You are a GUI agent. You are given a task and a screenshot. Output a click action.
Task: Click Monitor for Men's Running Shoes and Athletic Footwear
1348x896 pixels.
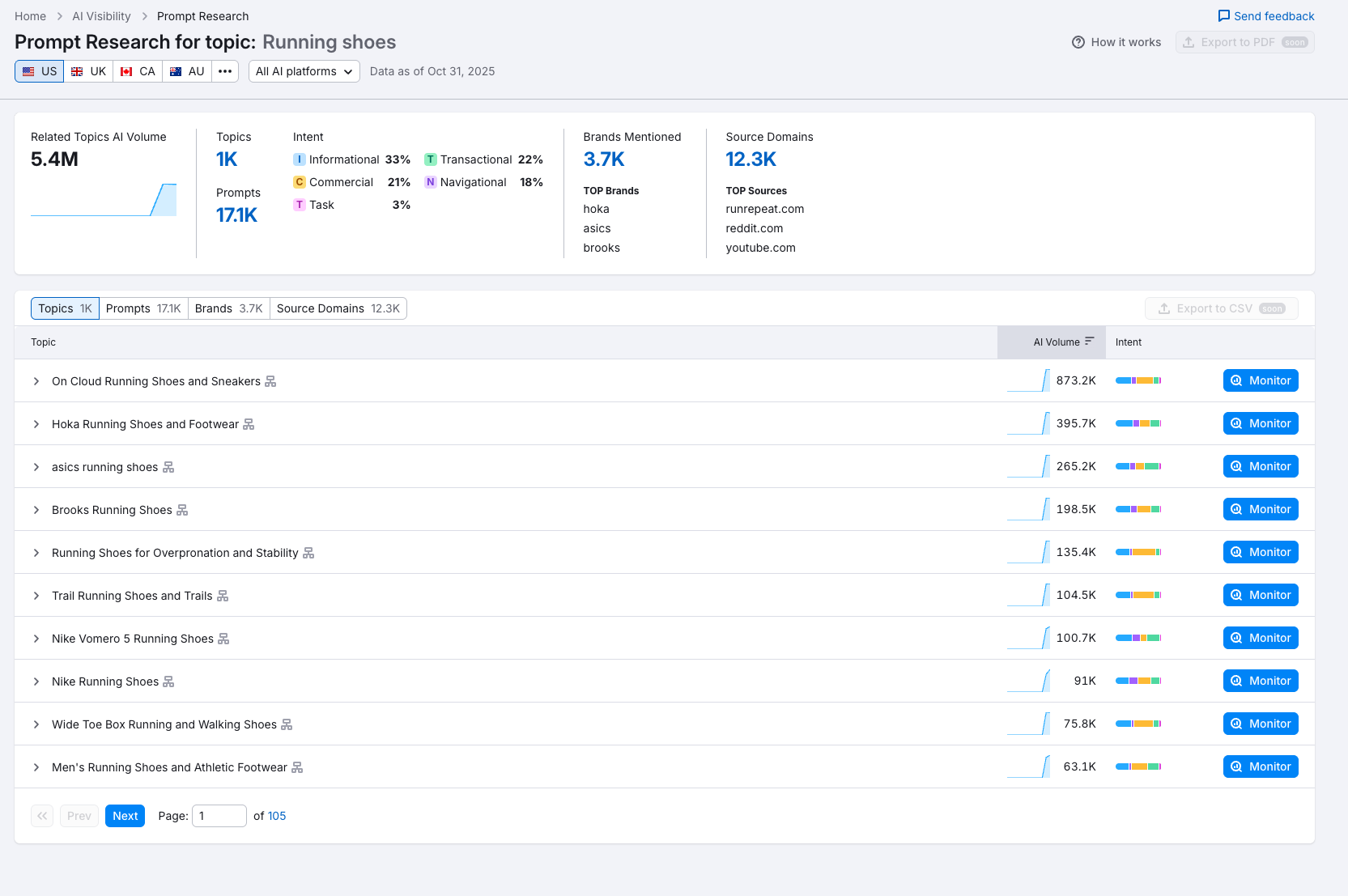coord(1261,766)
